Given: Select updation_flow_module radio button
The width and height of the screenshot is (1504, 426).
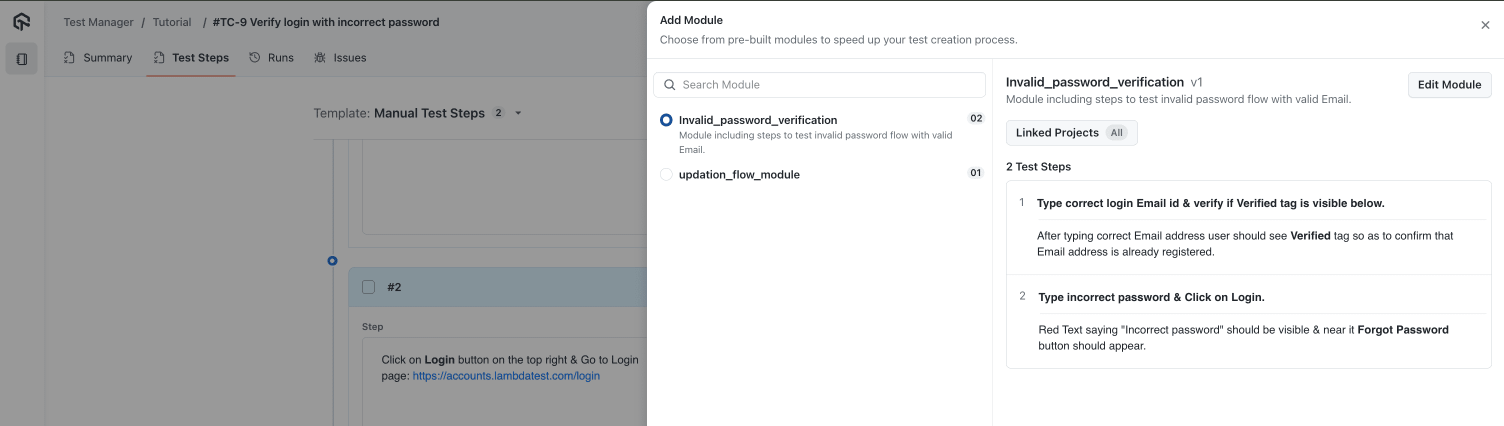Looking at the screenshot, I should (667, 175).
